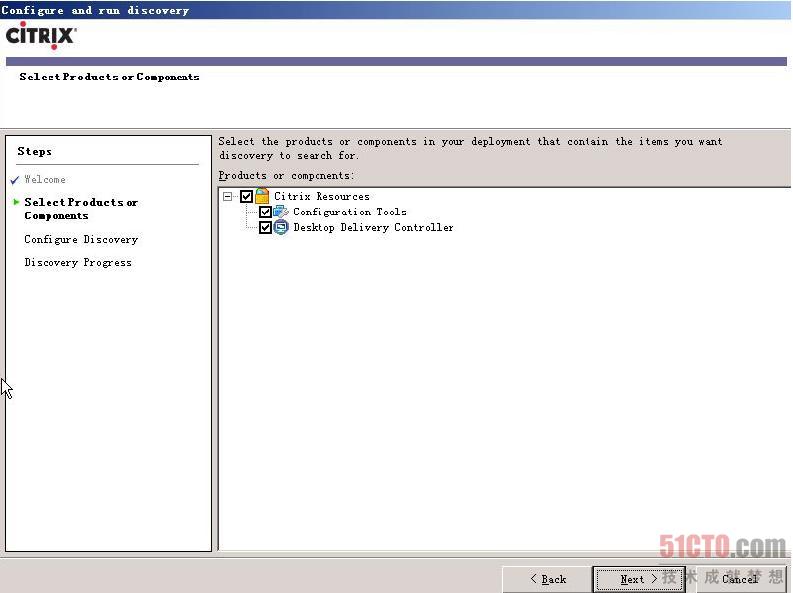Viewport: 793px width, 593px height.
Task: Click the Desktop Delivery Controller icon
Action: tap(281, 227)
